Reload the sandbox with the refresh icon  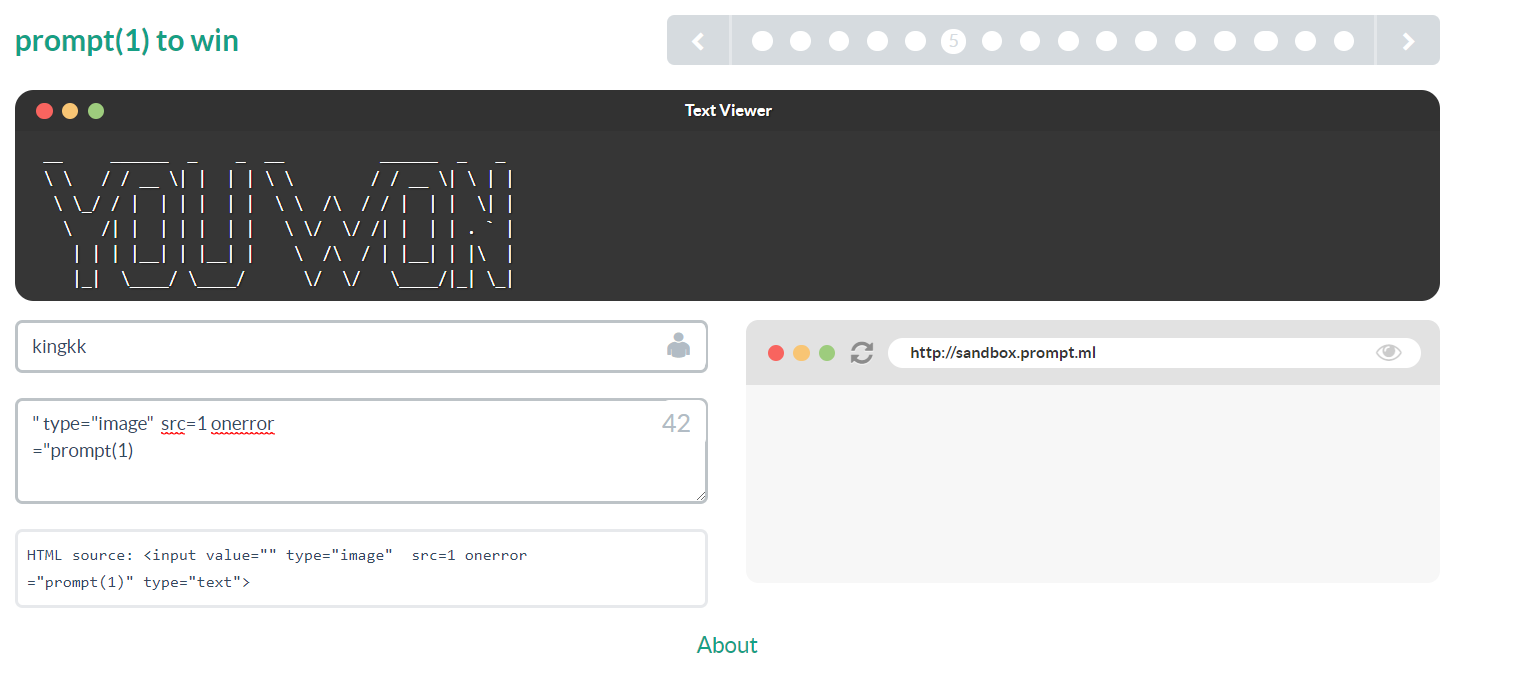pyautogui.click(x=862, y=353)
